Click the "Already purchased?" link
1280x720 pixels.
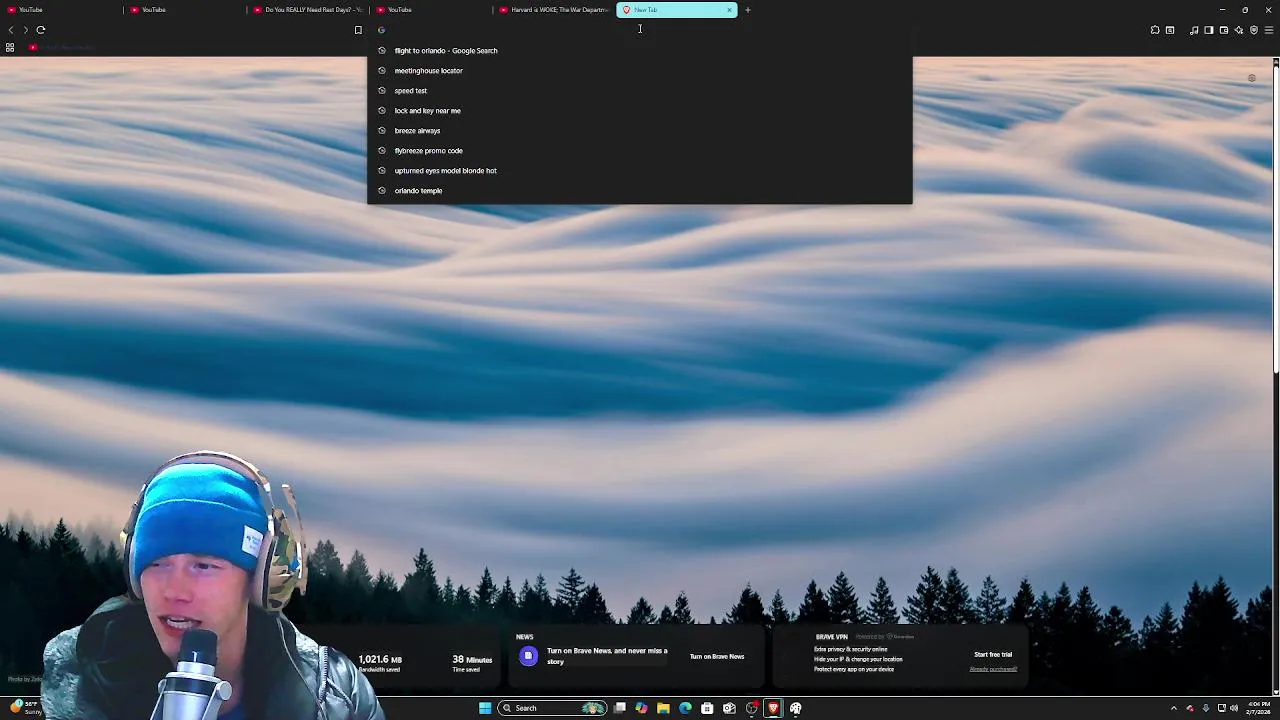point(993,669)
